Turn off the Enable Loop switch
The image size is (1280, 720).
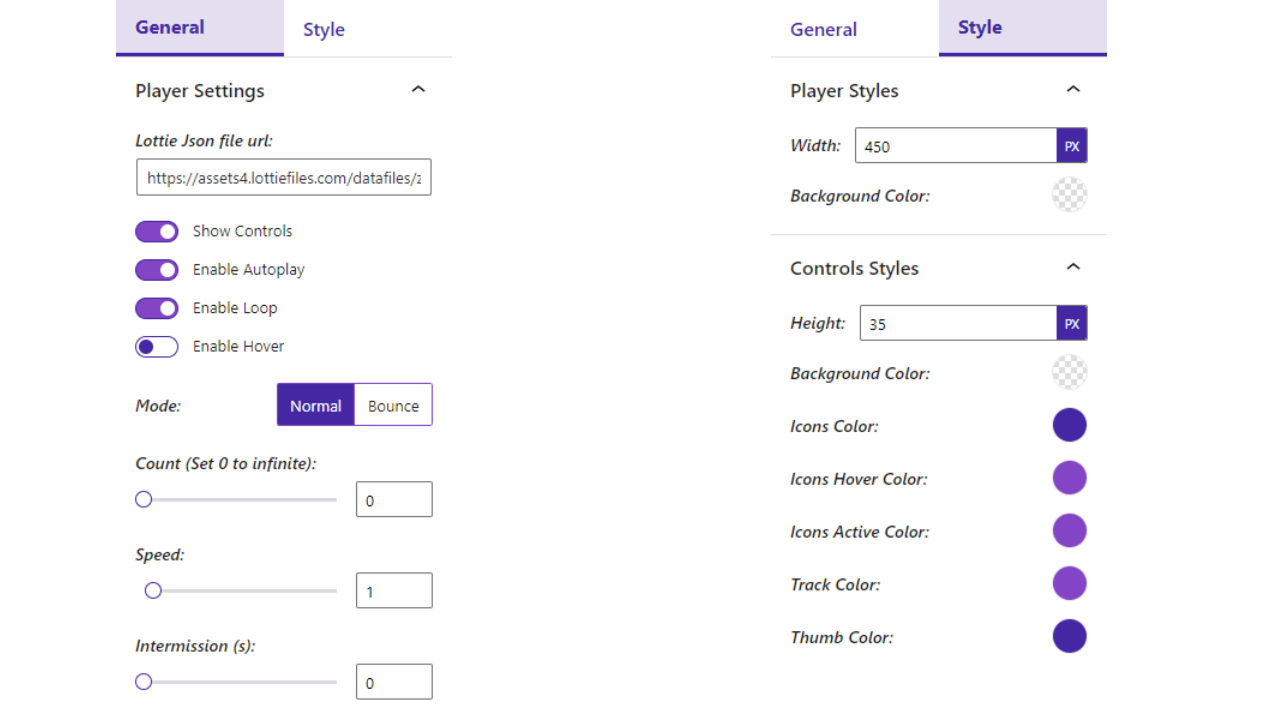[157, 308]
